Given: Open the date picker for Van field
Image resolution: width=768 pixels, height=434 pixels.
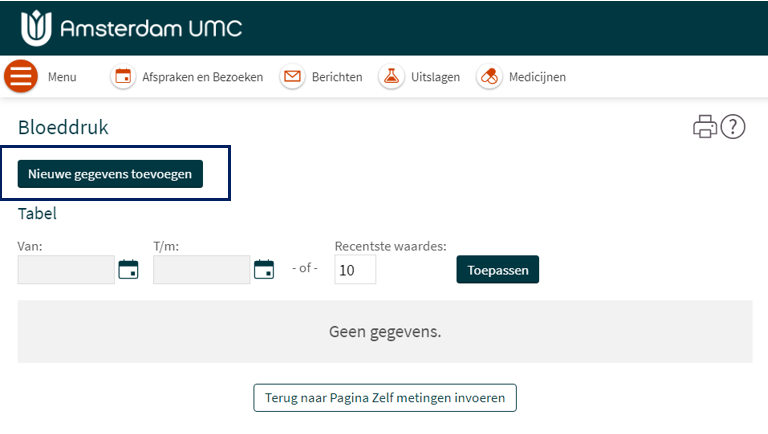Looking at the screenshot, I should [128, 269].
